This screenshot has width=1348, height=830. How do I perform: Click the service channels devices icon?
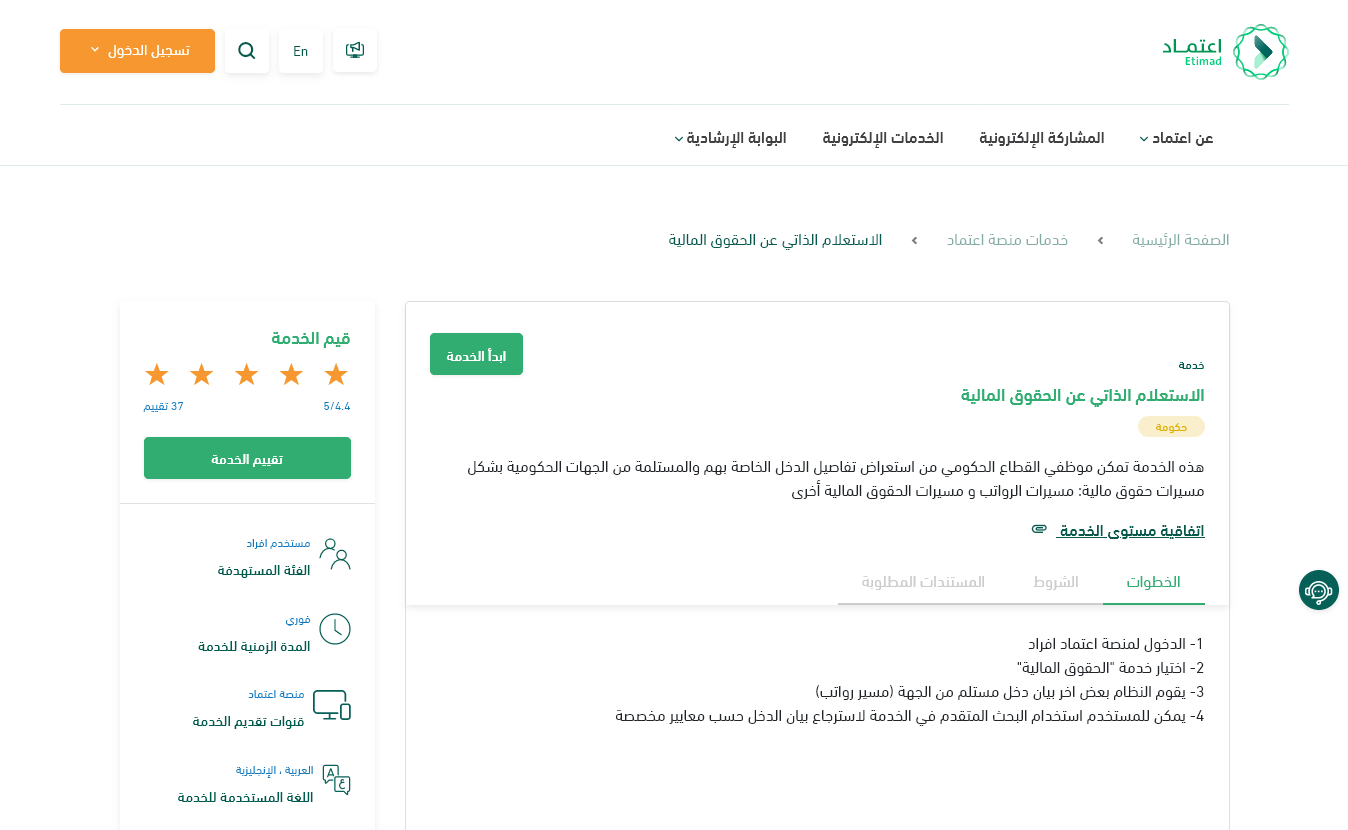pos(332,705)
